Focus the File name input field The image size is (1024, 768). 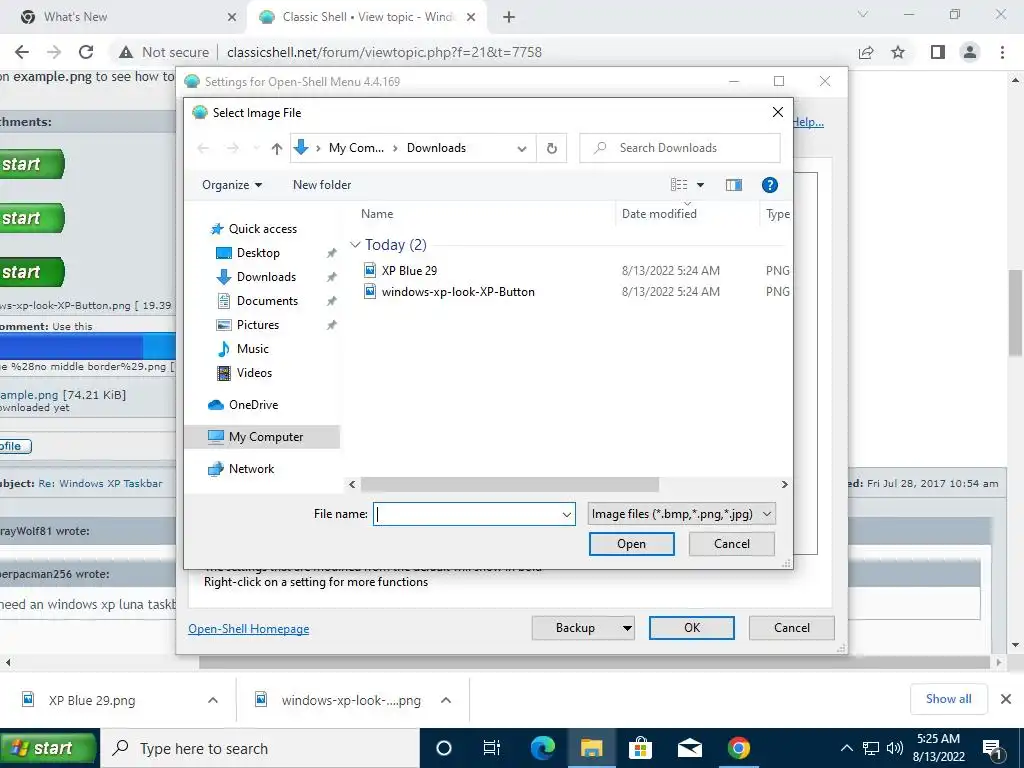point(466,515)
